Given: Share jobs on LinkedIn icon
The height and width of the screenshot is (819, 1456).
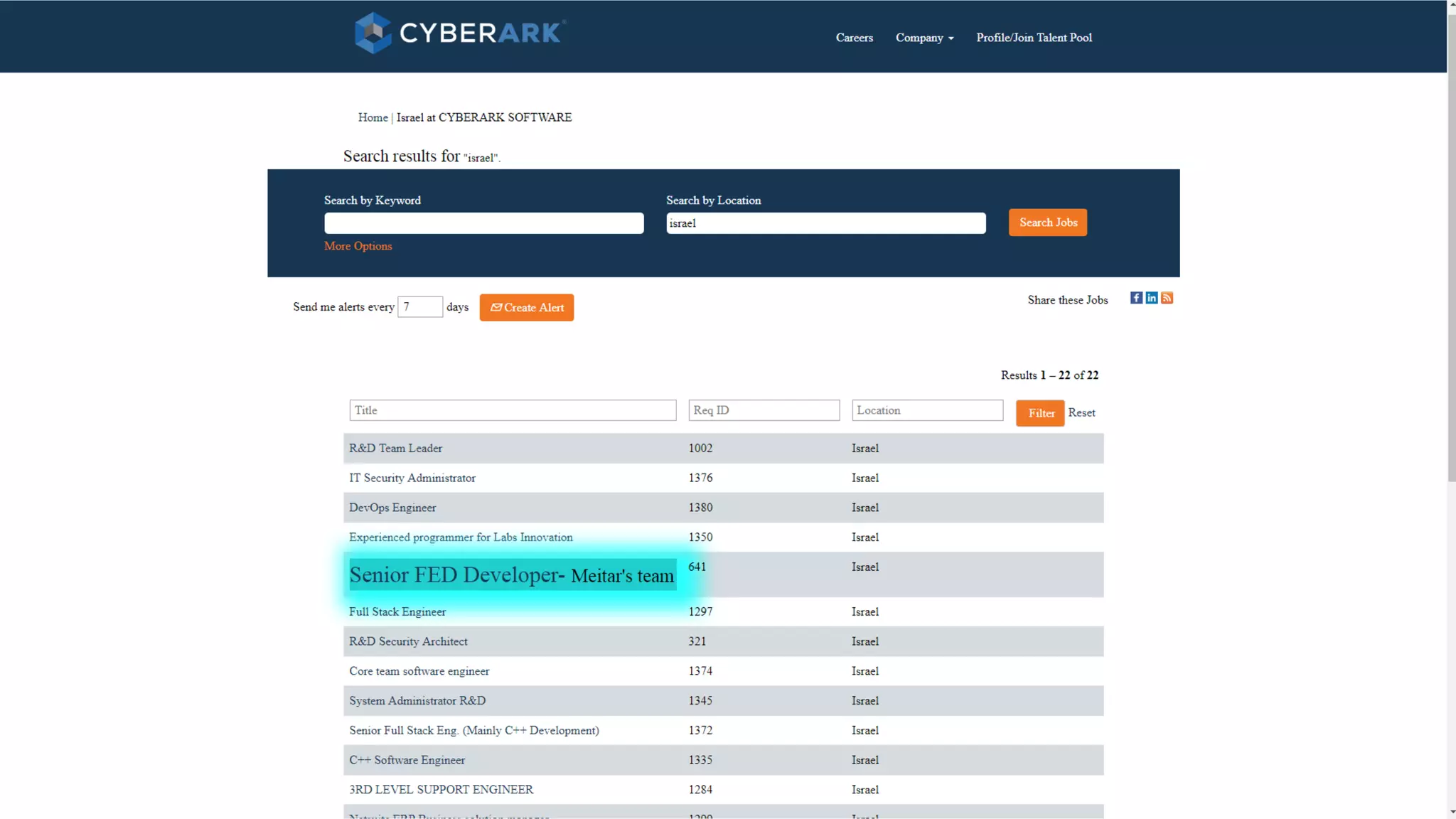Looking at the screenshot, I should (x=1151, y=298).
